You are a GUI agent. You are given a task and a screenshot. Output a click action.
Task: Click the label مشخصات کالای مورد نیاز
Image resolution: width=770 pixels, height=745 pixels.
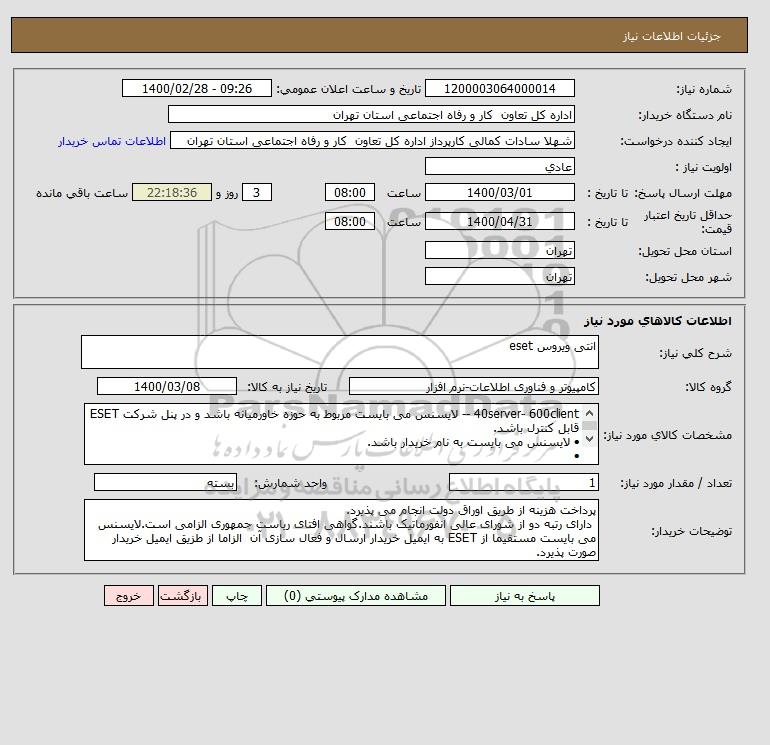pyautogui.click(x=667, y=435)
